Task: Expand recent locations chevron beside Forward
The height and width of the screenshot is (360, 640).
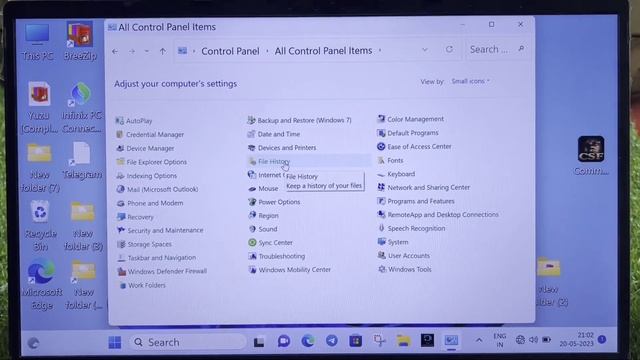Action: tap(147, 51)
